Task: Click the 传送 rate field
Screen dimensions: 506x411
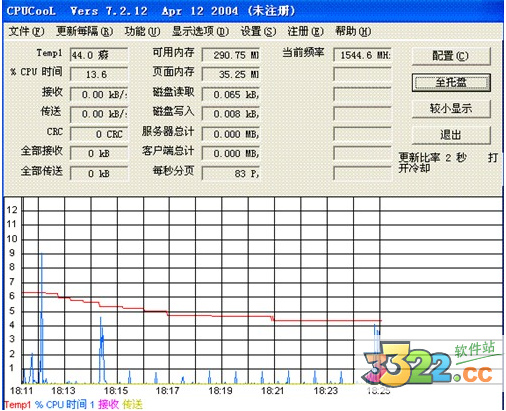Action: pyautogui.click(x=99, y=114)
